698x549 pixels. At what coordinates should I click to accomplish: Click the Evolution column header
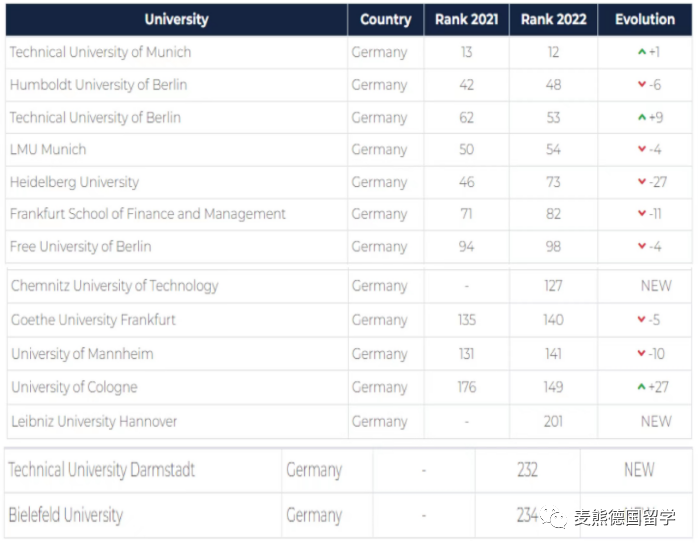point(645,19)
